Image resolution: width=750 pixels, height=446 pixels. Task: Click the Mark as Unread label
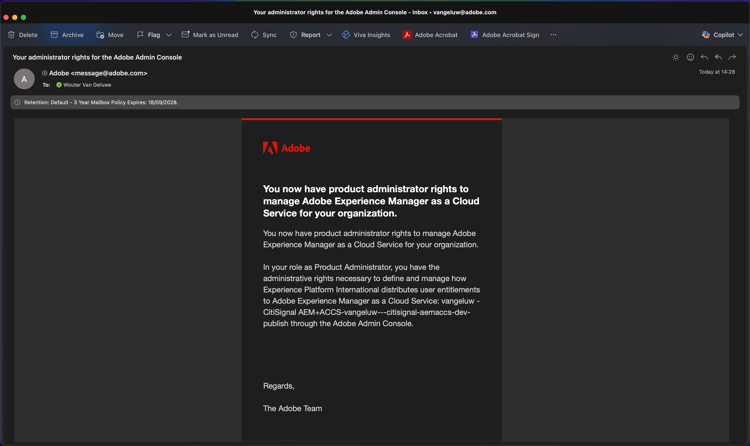(x=215, y=35)
